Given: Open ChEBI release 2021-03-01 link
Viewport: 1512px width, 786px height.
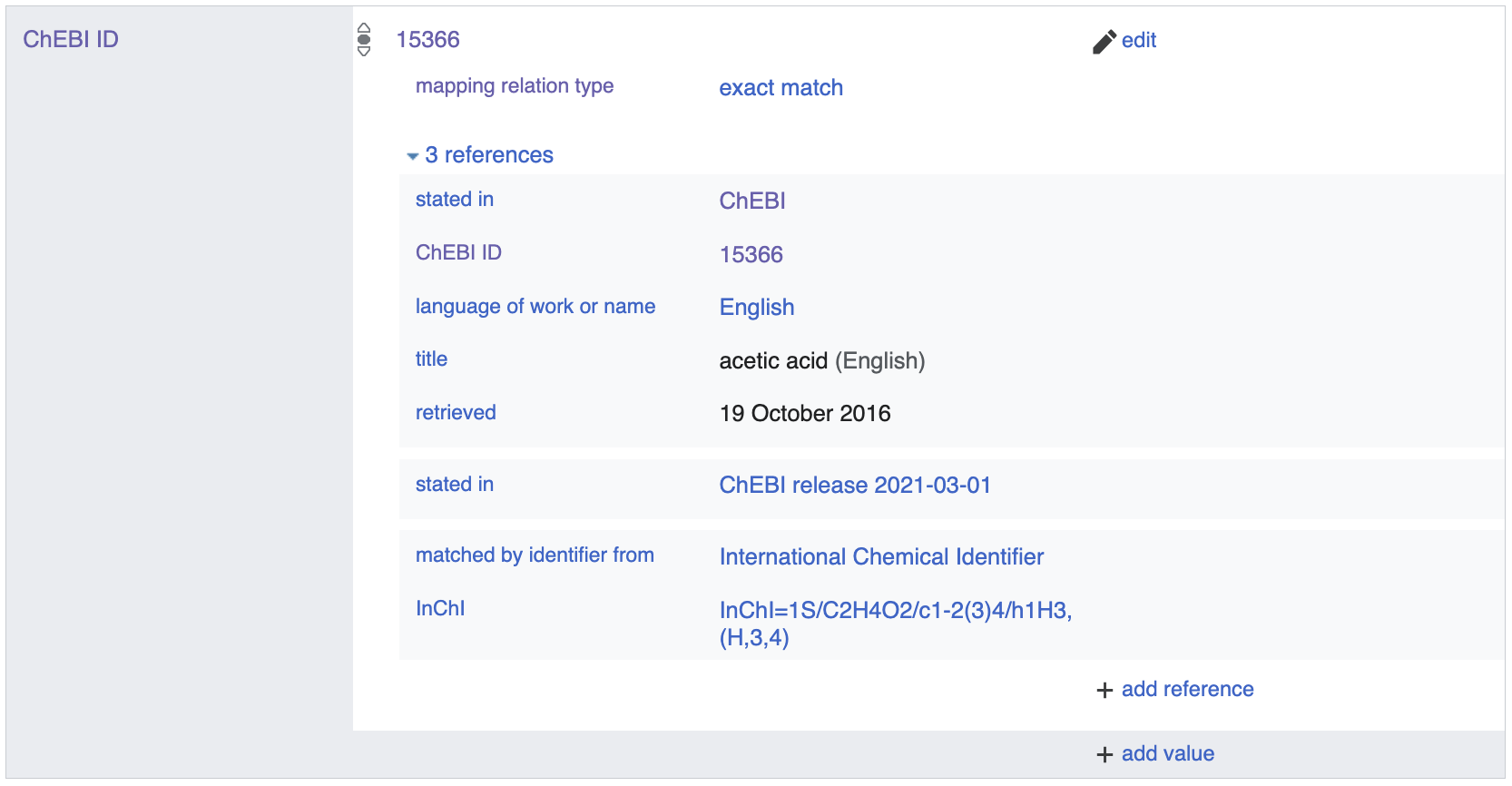Looking at the screenshot, I should pos(855,486).
